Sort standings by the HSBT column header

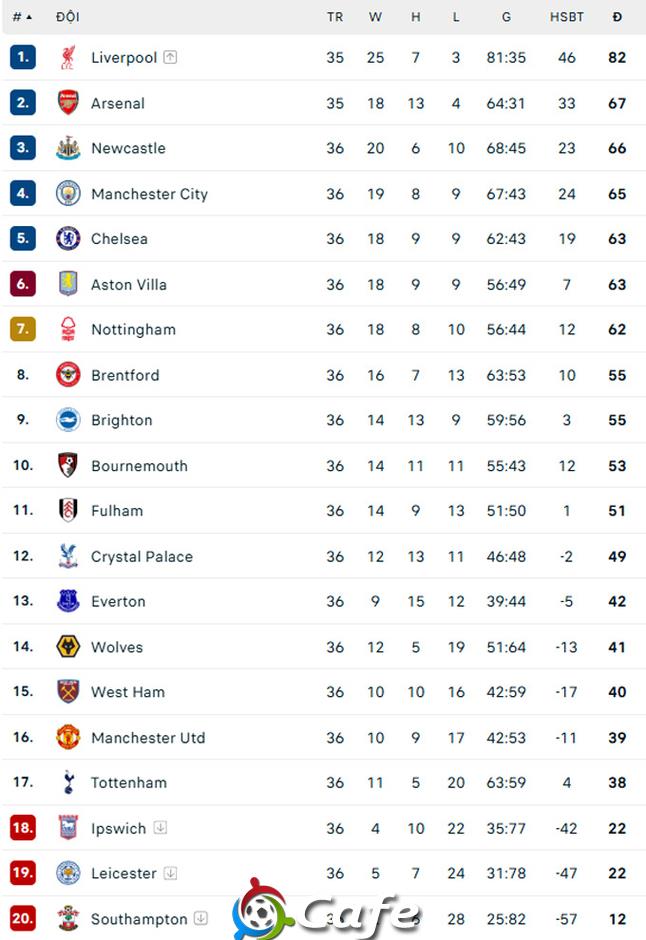[567, 17]
